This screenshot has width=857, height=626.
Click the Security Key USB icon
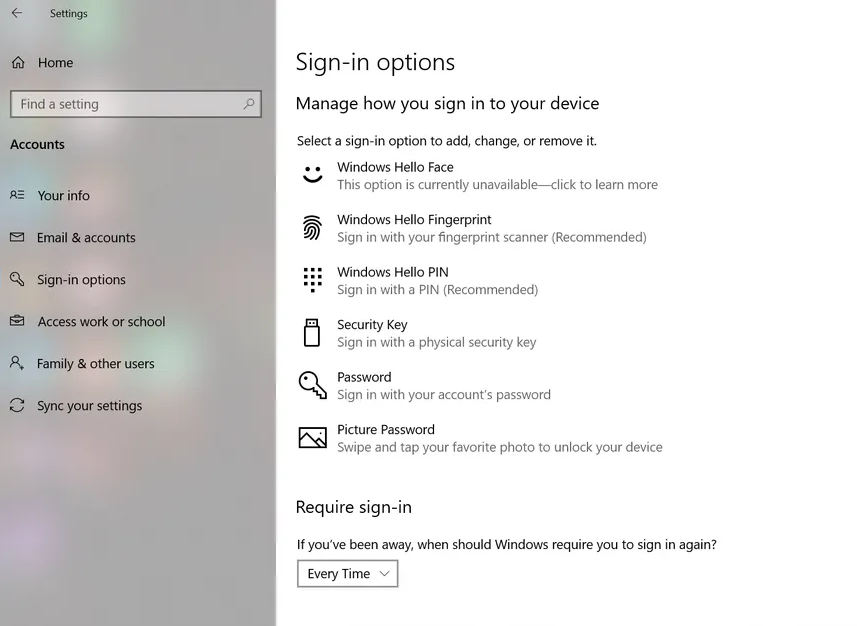click(312, 332)
